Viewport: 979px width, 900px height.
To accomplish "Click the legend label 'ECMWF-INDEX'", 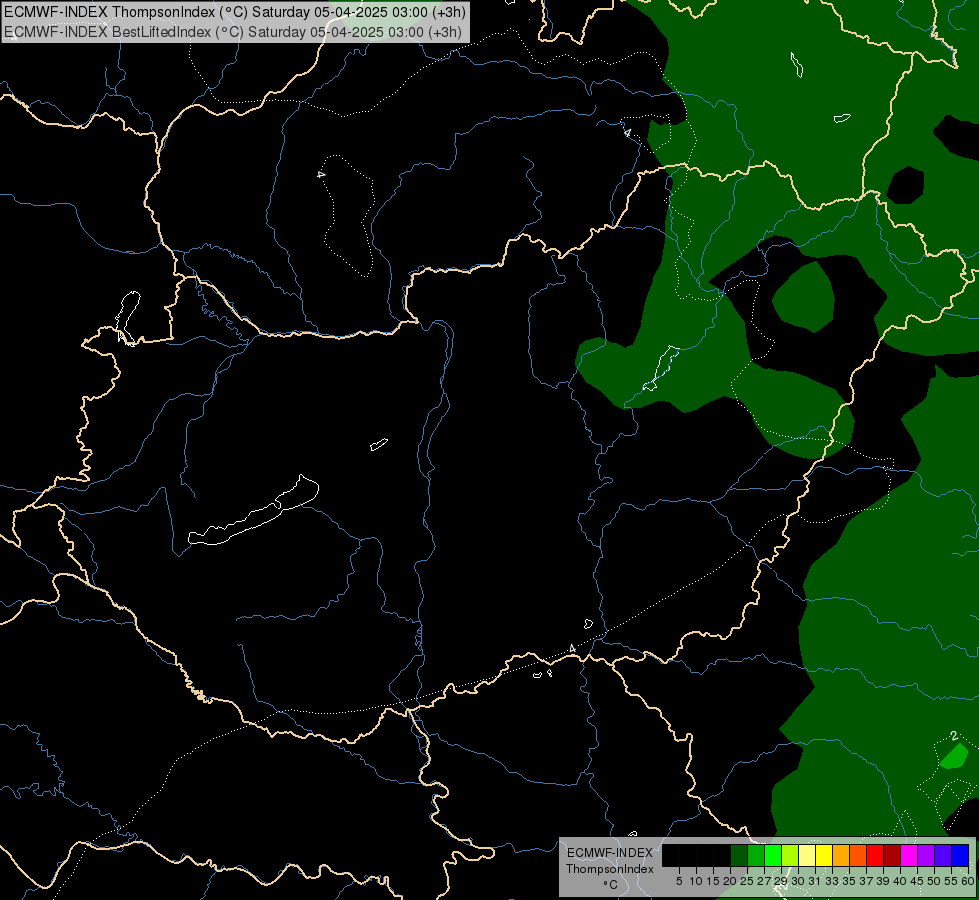I will (x=609, y=853).
